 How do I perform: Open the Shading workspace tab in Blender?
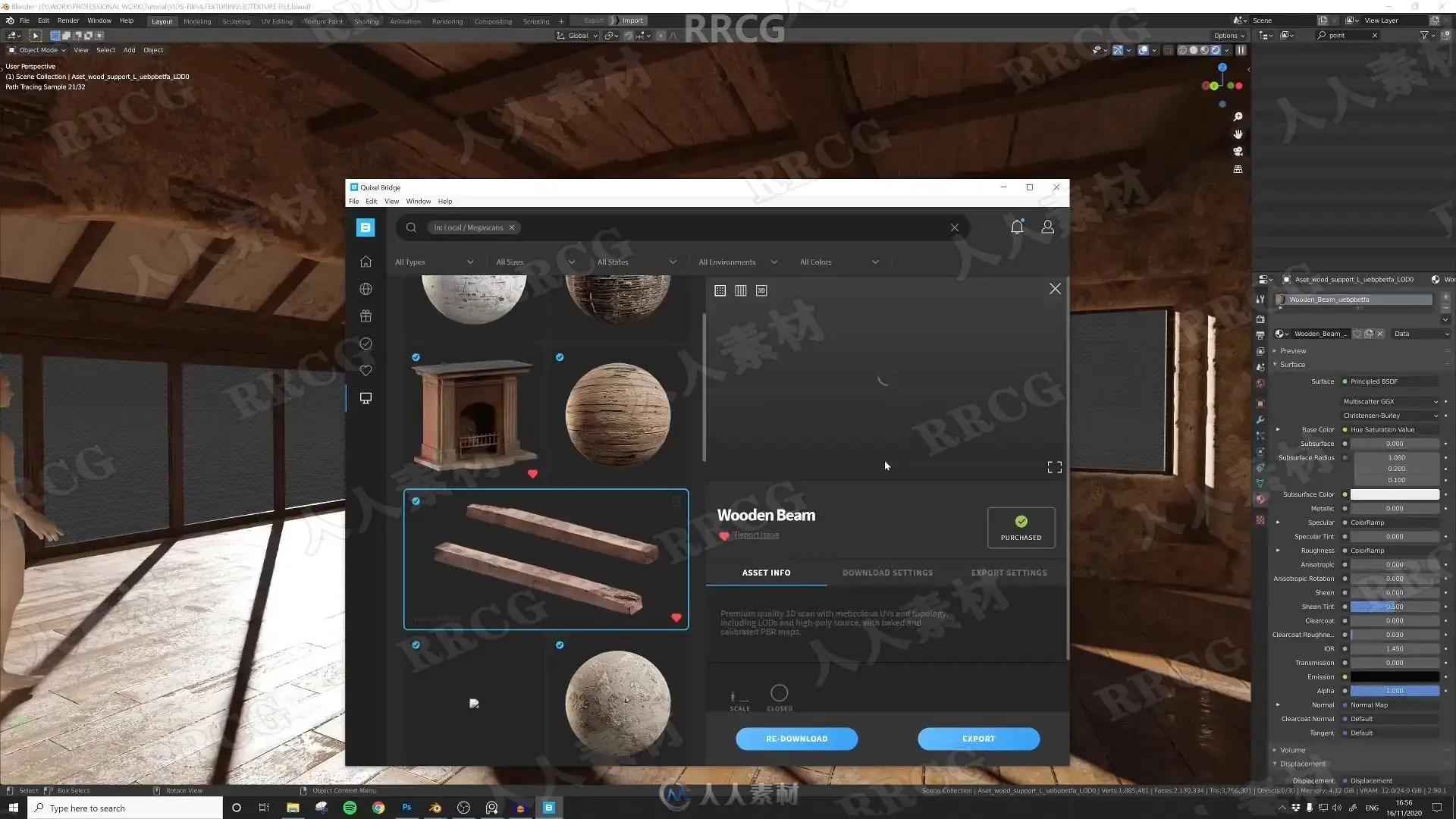(x=366, y=21)
